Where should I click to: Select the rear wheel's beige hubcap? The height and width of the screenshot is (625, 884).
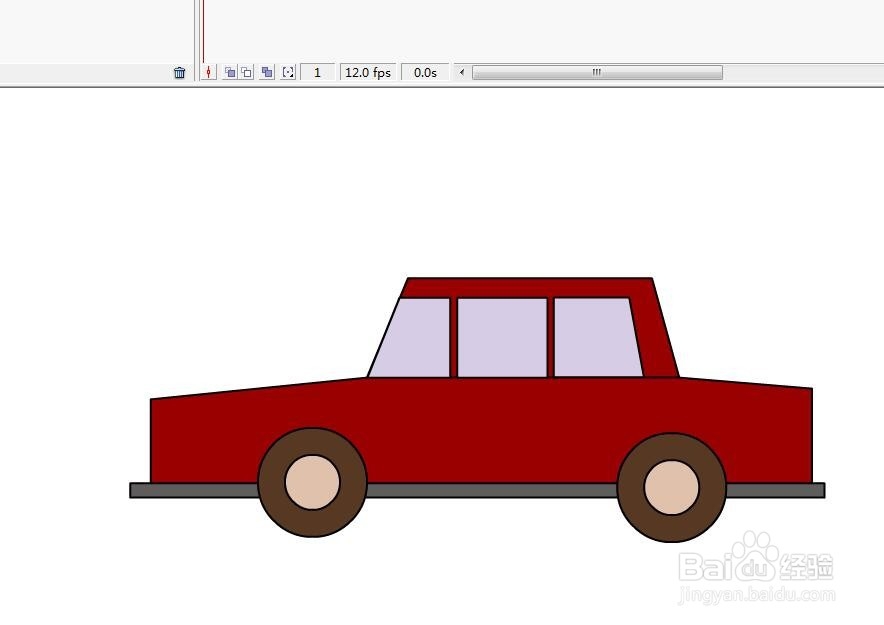[x=671, y=488]
